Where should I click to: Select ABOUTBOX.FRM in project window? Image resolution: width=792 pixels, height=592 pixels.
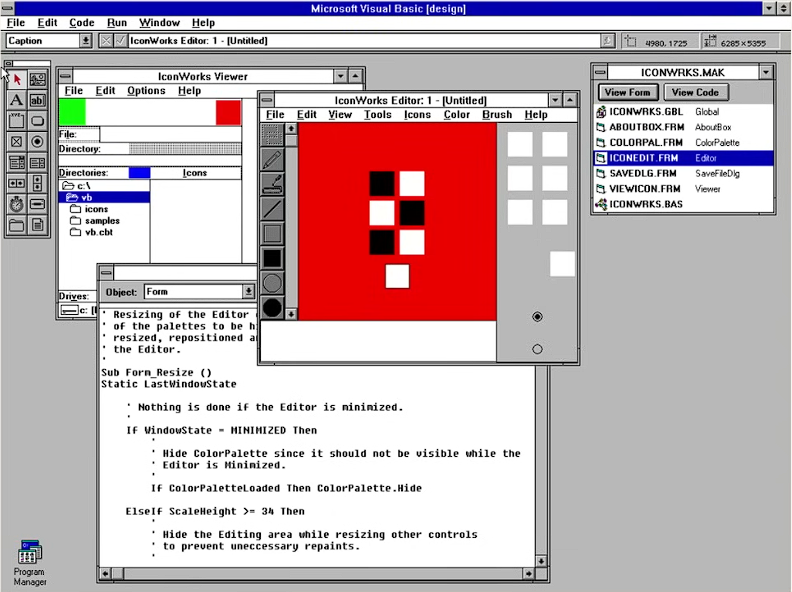point(683,127)
